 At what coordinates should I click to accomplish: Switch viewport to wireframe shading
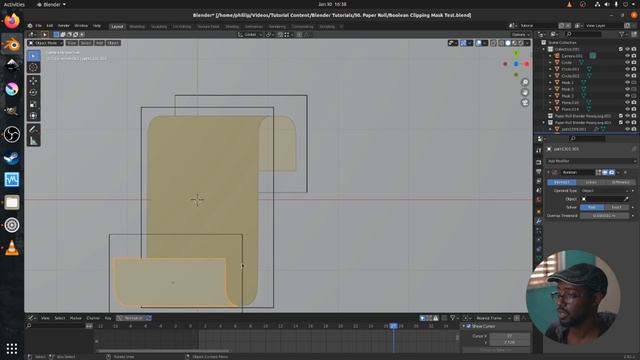(x=501, y=43)
